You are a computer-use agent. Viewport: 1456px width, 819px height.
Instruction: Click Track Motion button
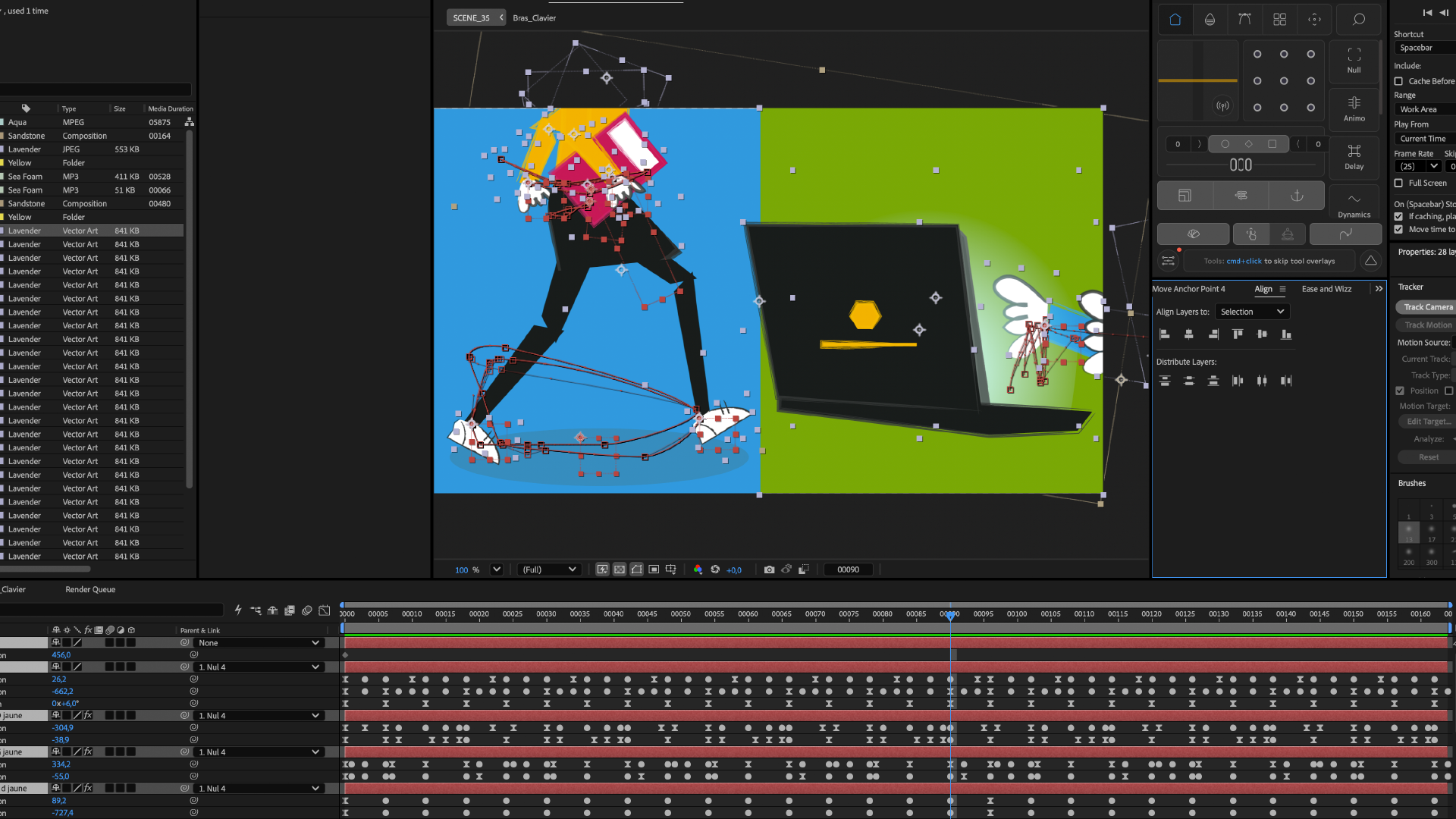pyautogui.click(x=1427, y=325)
